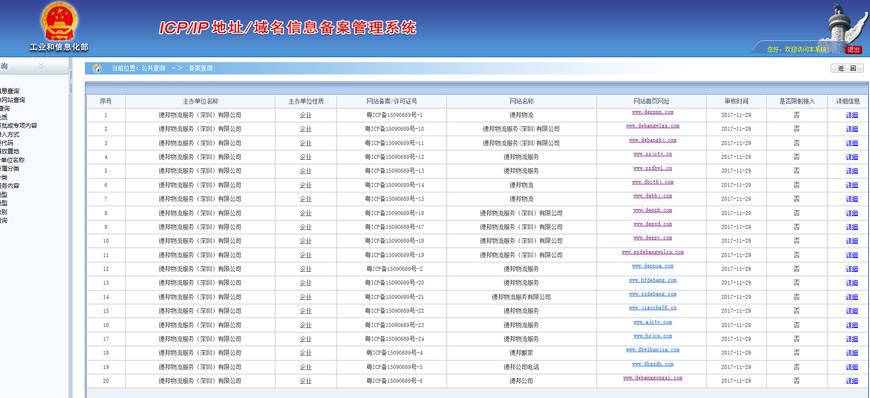Click website name 德邦物流服务有限公司 in row 14

click(x=522, y=297)
